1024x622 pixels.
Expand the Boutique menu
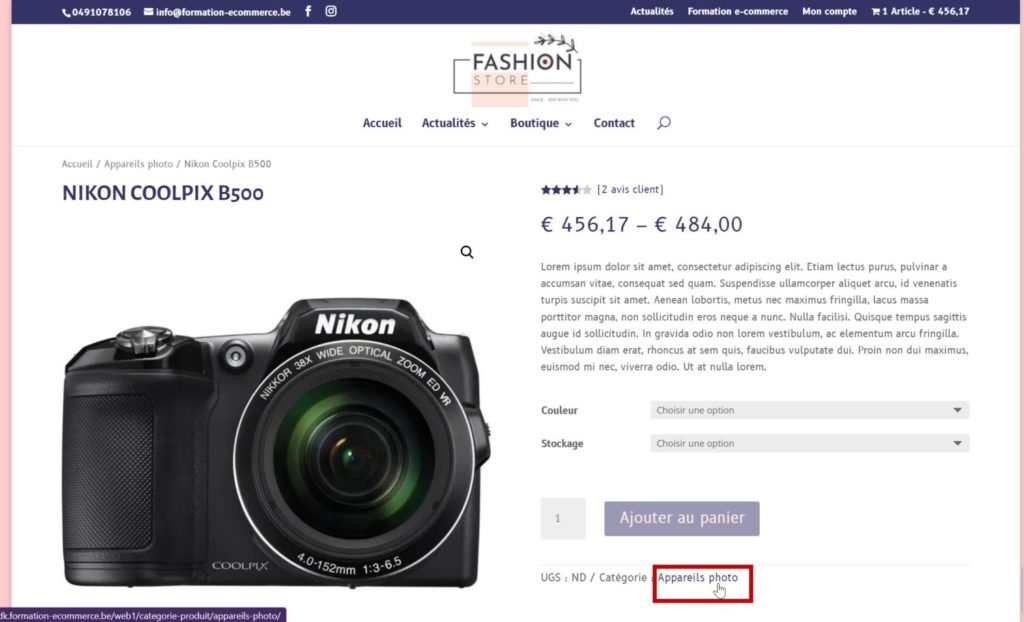pos(541,123)
